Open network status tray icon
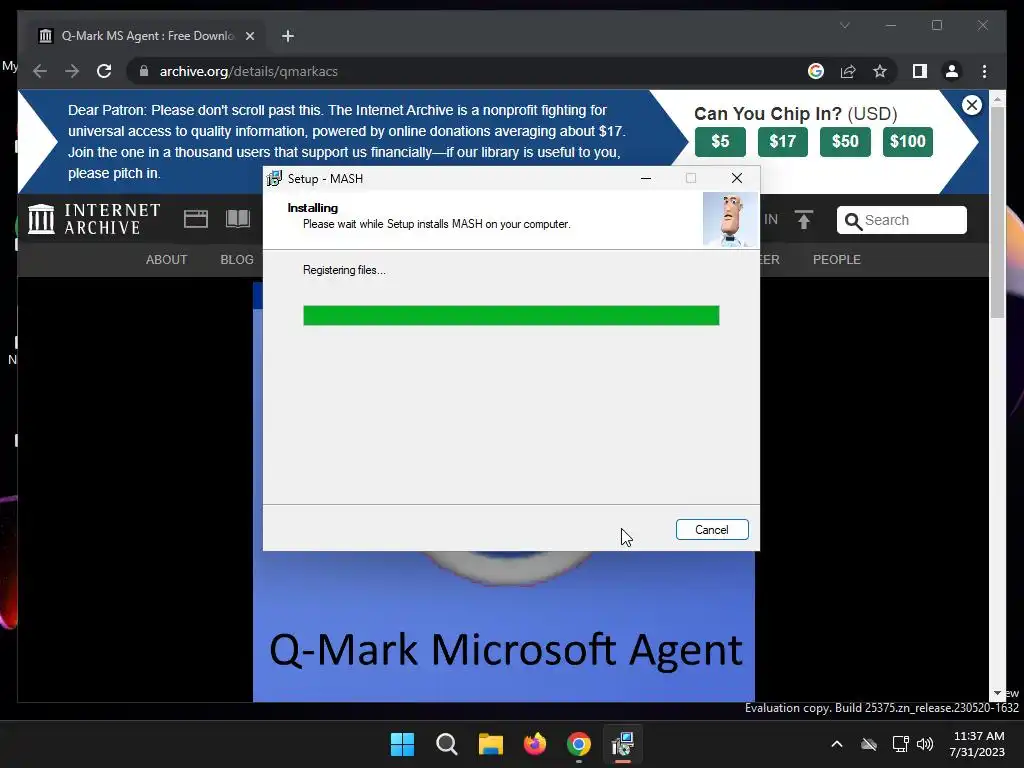 pos(901,744)
